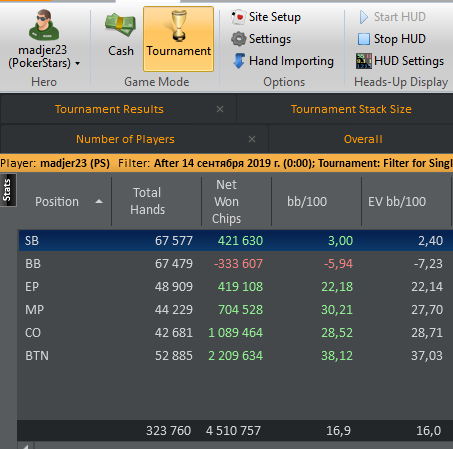Switch to the Tournament Results tab
This screenshot has height=449, width=453.
point(109,109)
